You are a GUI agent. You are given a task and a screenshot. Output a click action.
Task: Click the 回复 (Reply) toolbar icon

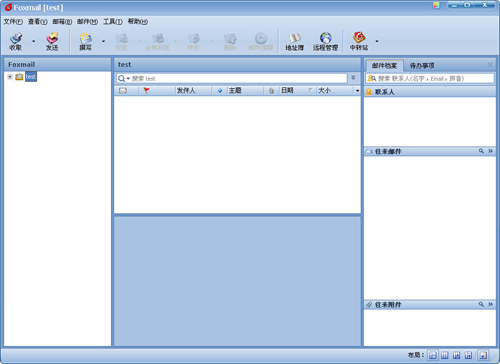(x=122, y=41)
